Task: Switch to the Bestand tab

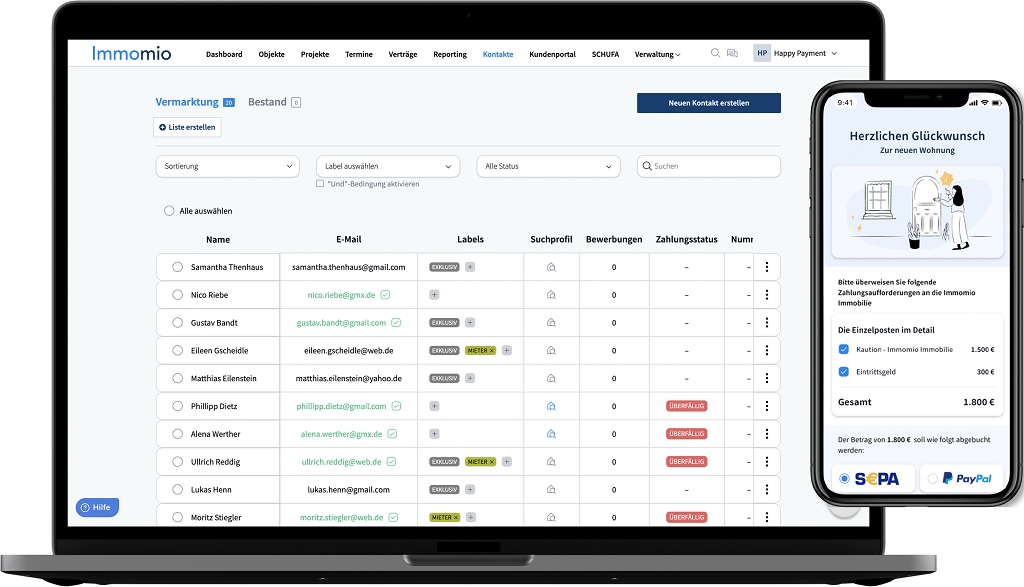Action: point(274,102)
